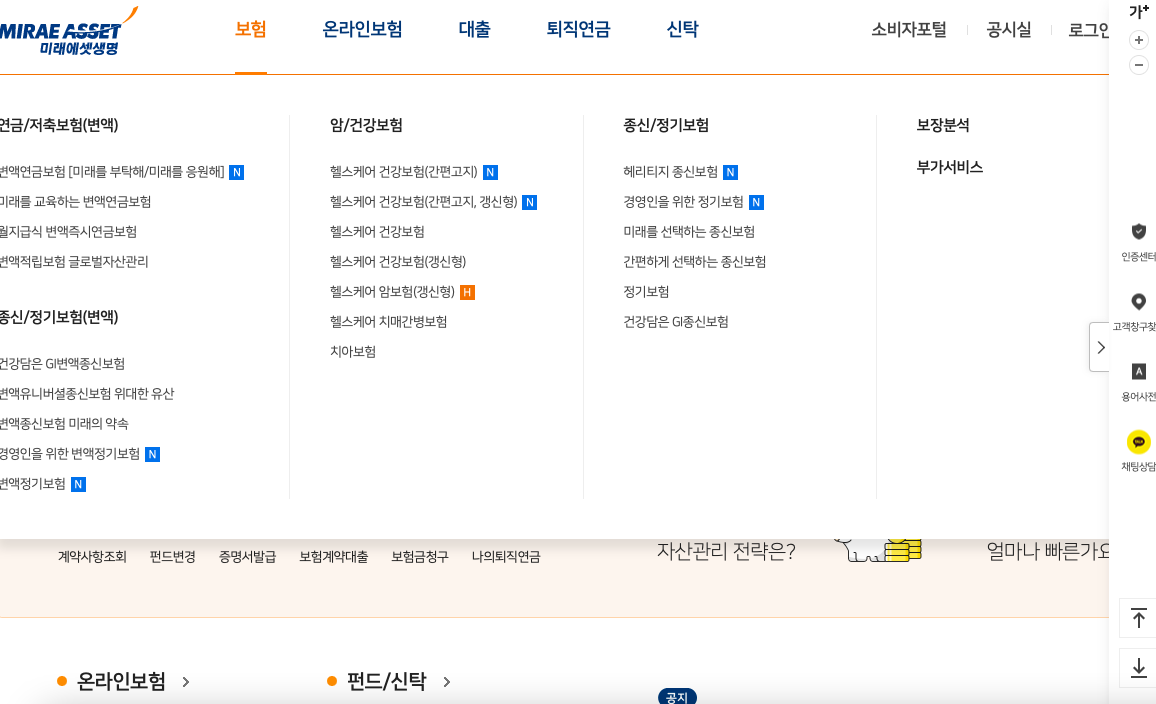The height and width of the screenshot is (704, 1156).
Task: Click 로그인 link
Action: click(1089, 29)
